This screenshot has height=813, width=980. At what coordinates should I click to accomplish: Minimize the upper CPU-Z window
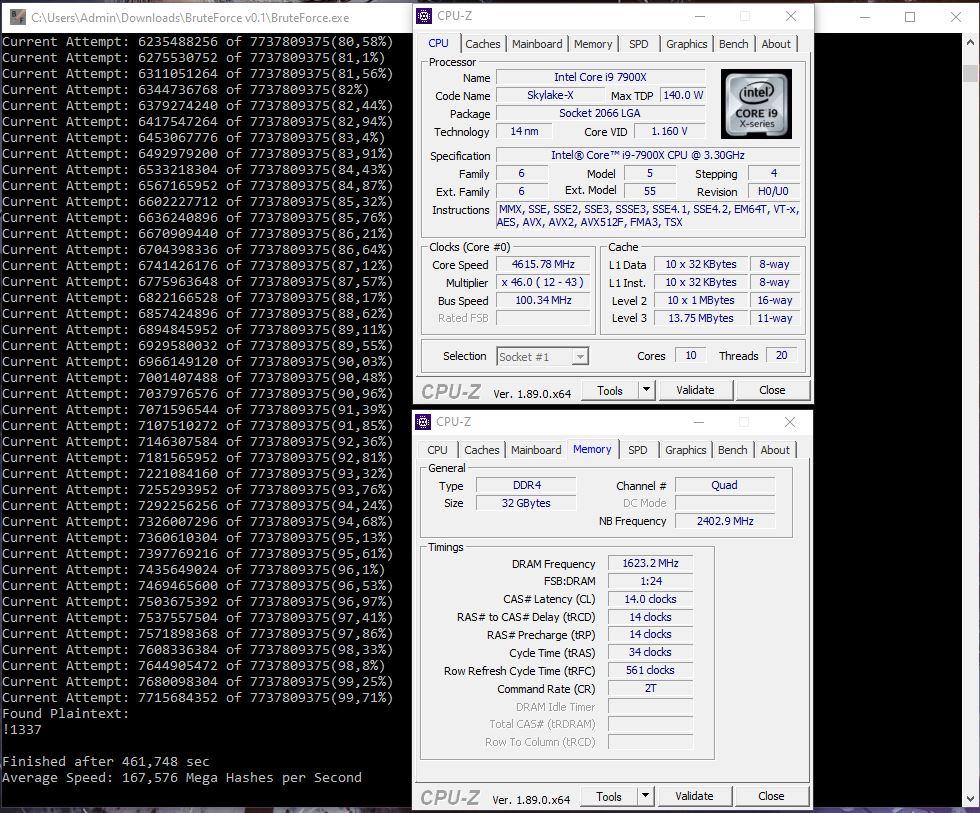700,16
